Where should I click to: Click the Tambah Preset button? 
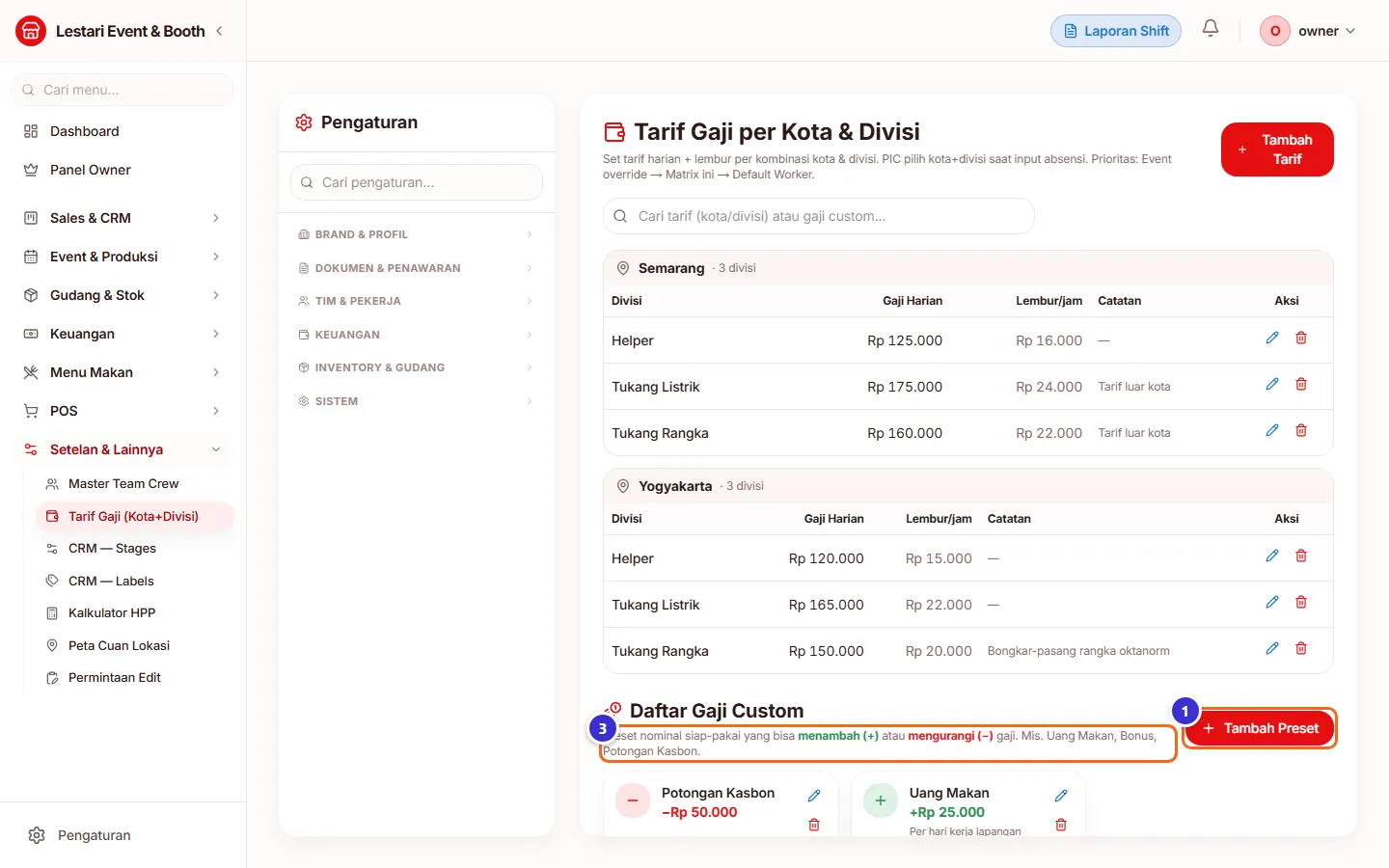(1260, 728)
